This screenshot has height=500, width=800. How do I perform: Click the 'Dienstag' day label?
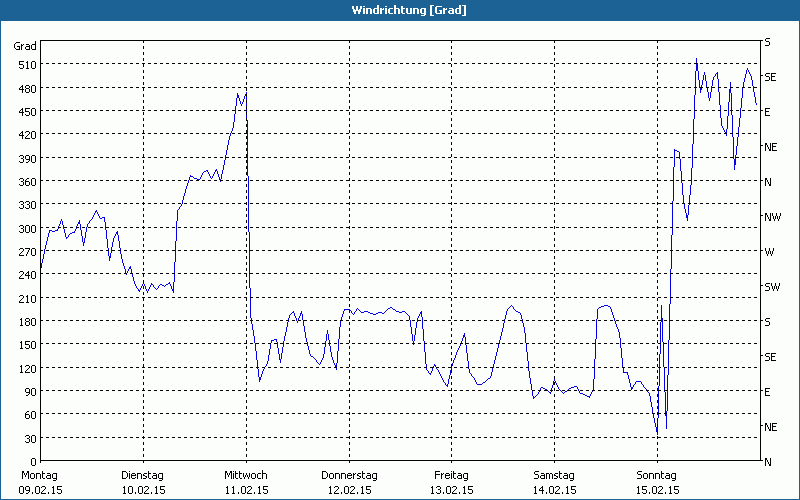[x=142, y=476]
